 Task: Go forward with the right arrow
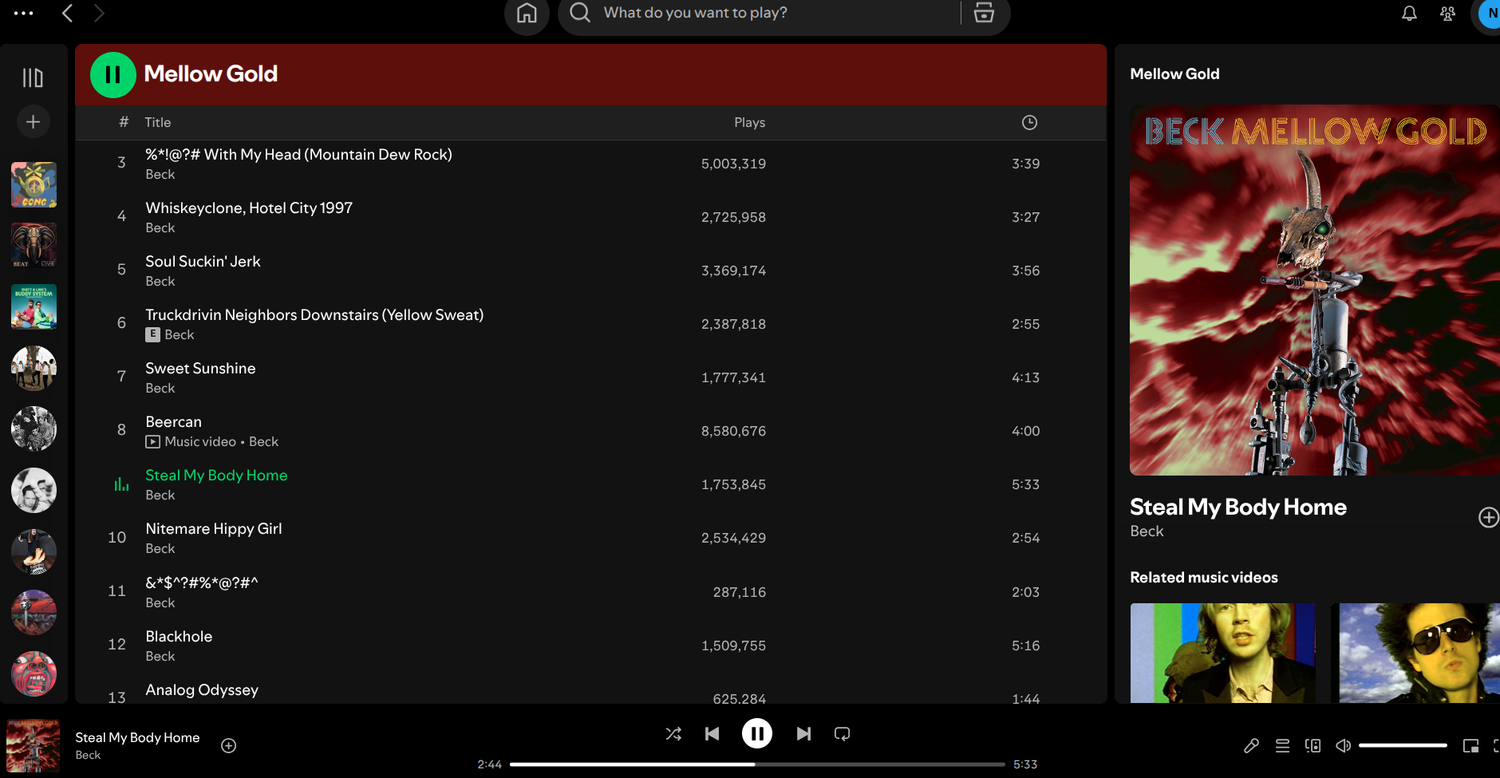point(98,13)
